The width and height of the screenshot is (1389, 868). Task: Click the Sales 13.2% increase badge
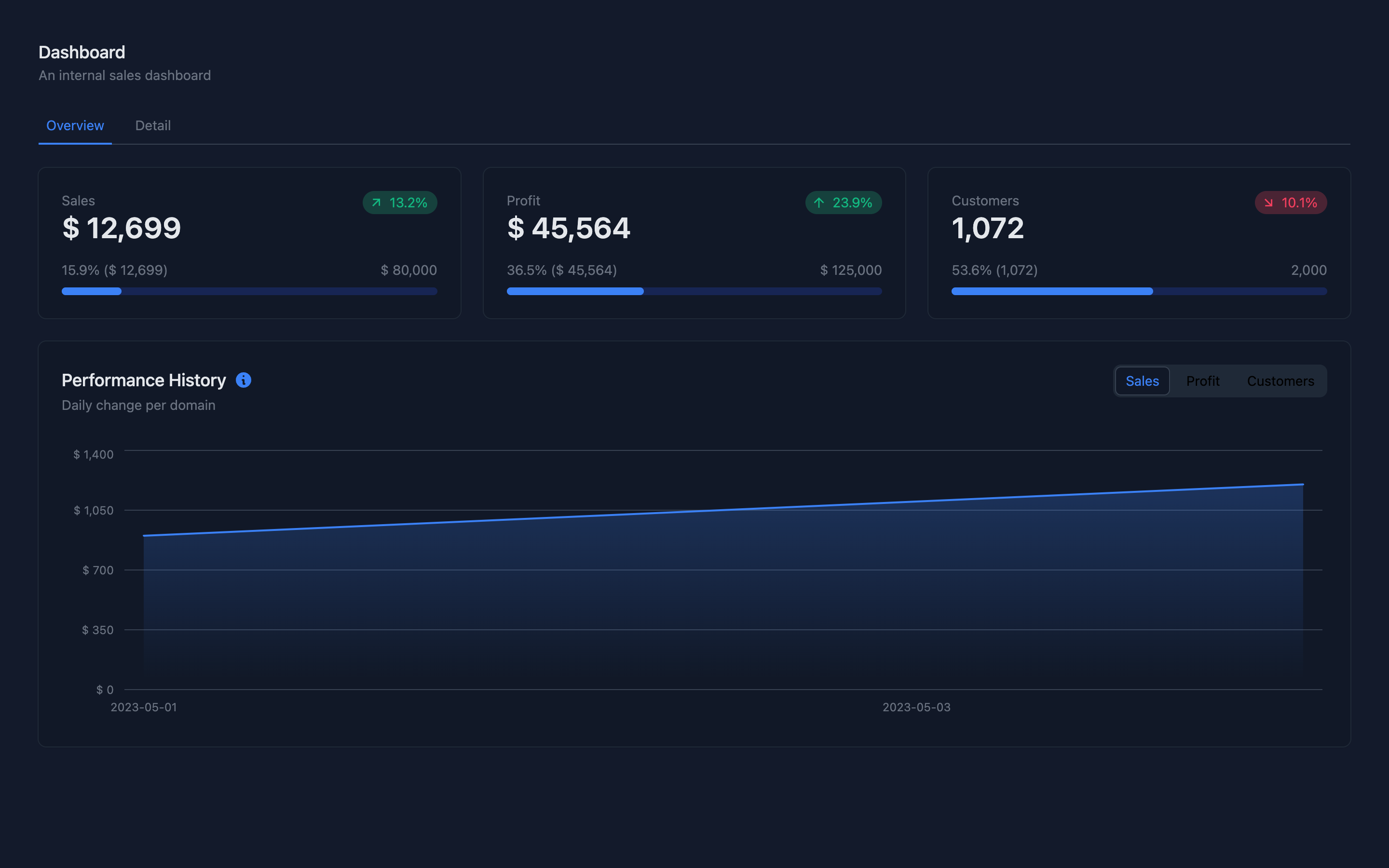399,203
